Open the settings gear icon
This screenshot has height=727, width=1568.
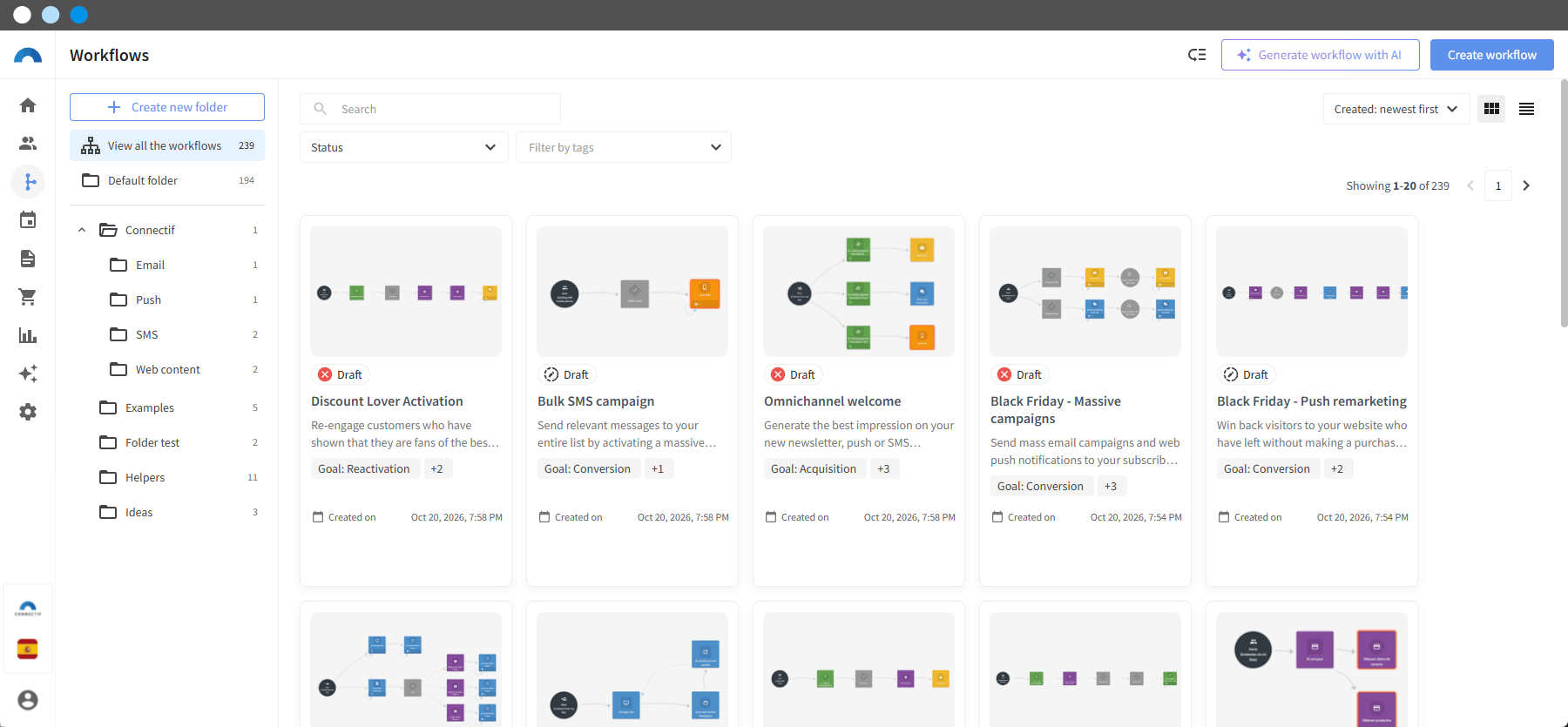coord(28,412)
